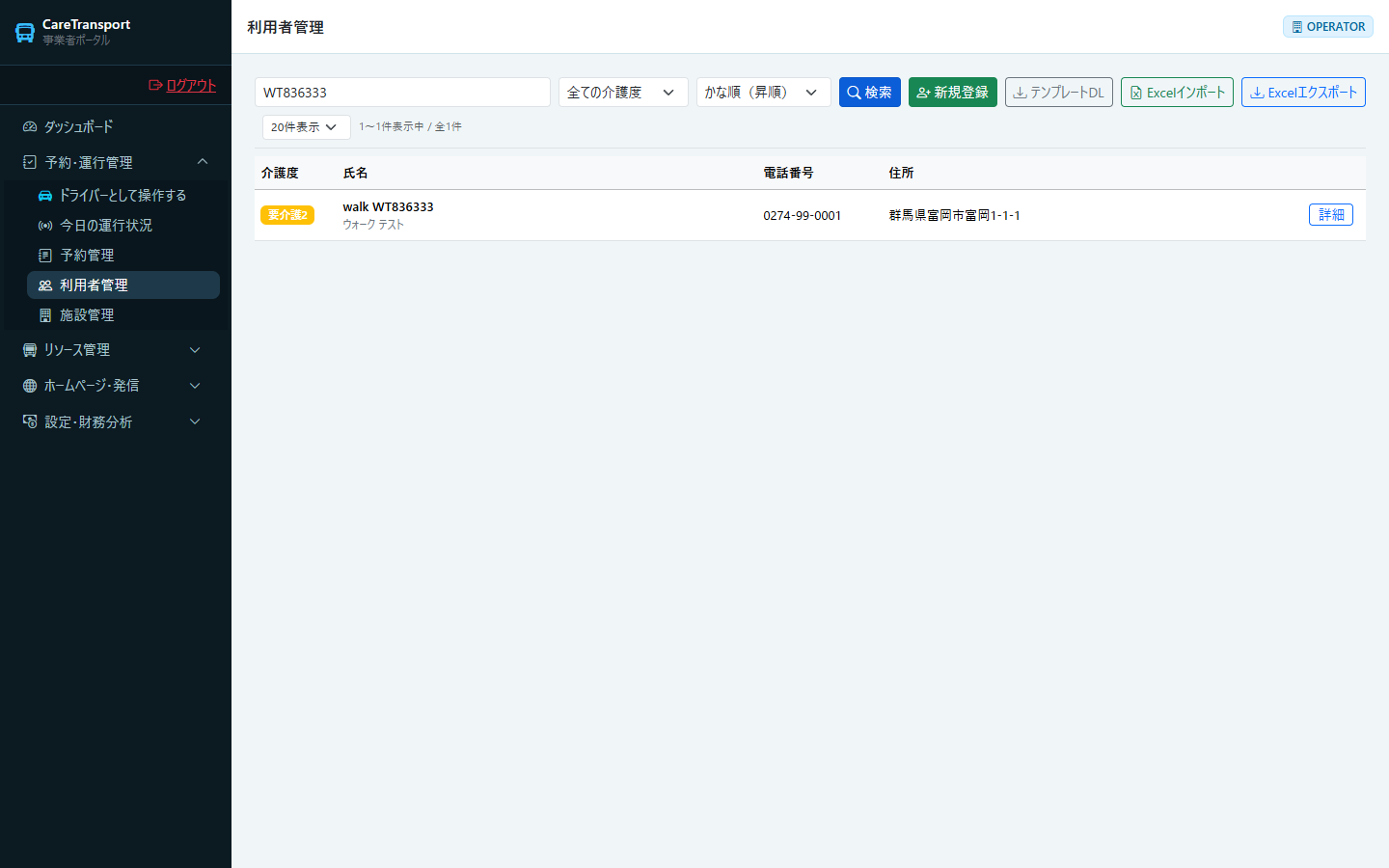Expand the リソース管理 section
The height and width of the screenshot is (868, 1389).
coord(116,349)
